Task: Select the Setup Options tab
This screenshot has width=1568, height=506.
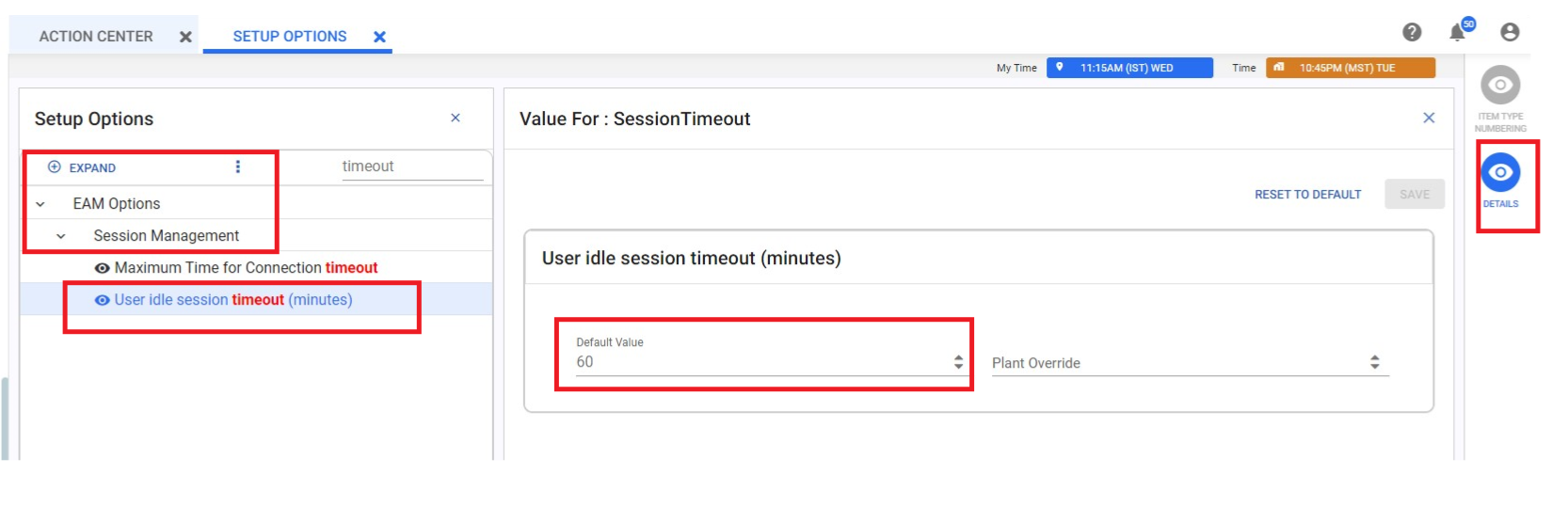Action: click(290, 36)
